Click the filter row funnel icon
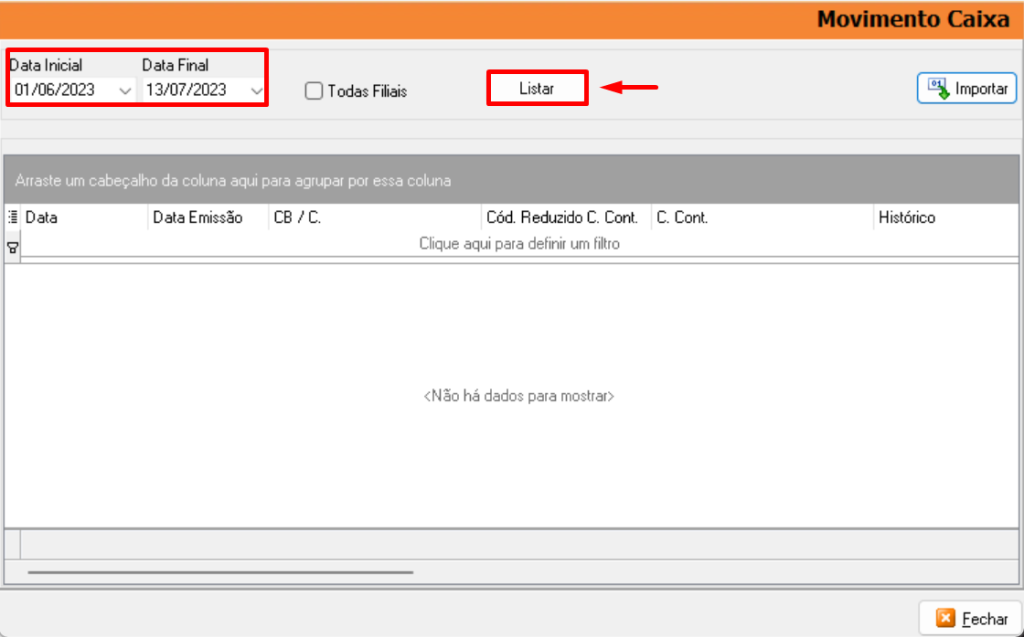This screenshot has width=1024, height=637. click(x=12, y=248)
